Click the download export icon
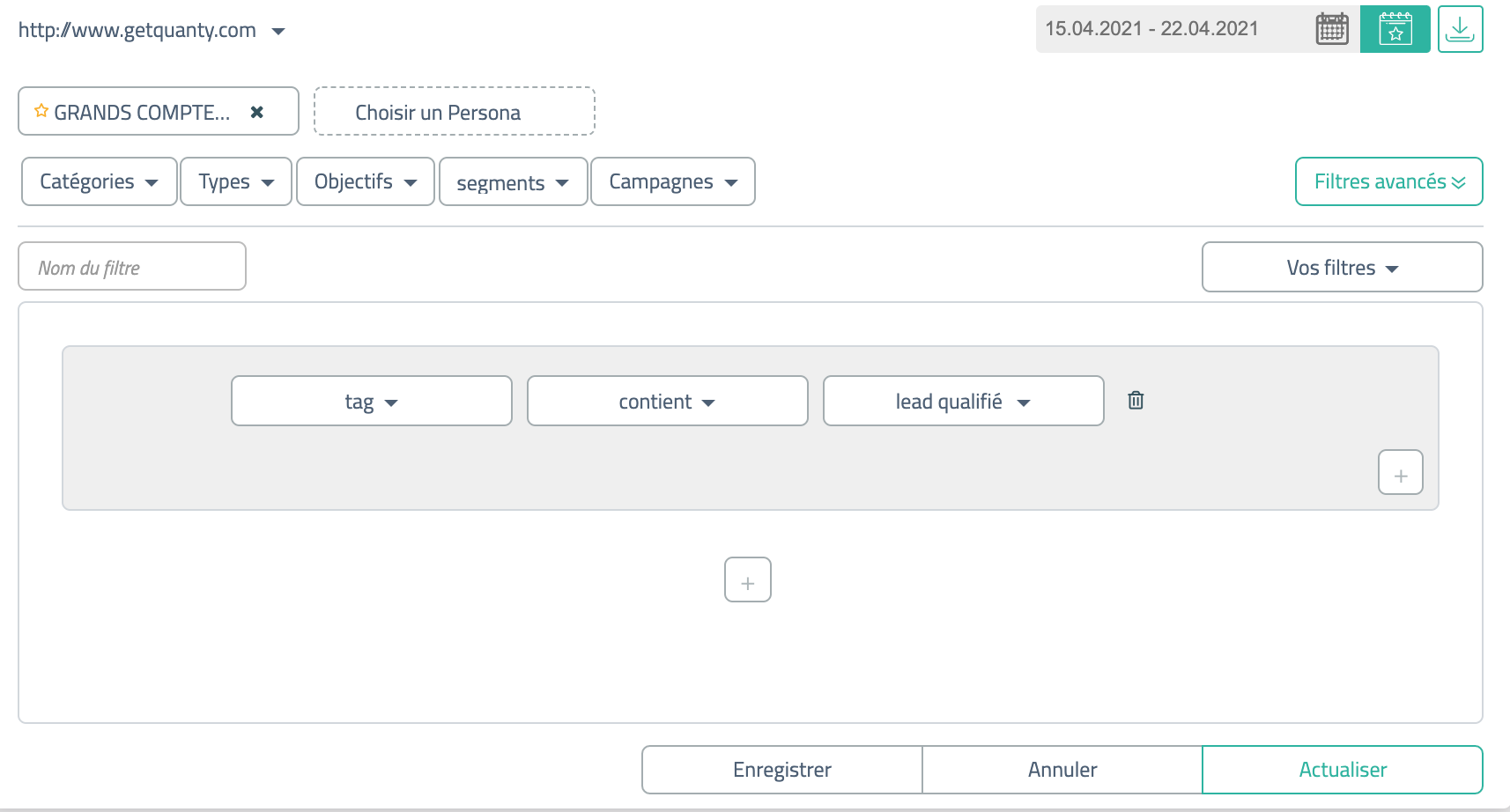This screenshot has height=812, width=1510. click(x=1460, y=29)
